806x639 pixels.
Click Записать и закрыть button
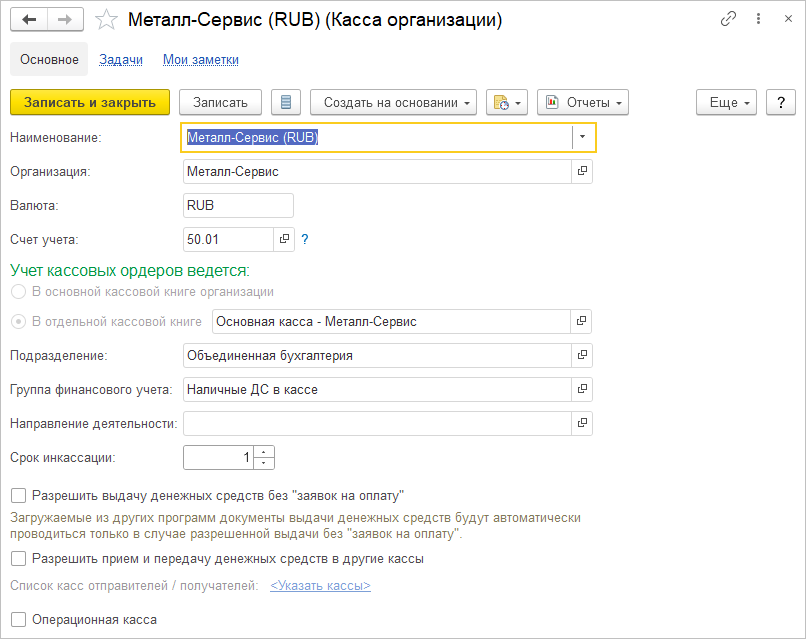pos(90,102)
